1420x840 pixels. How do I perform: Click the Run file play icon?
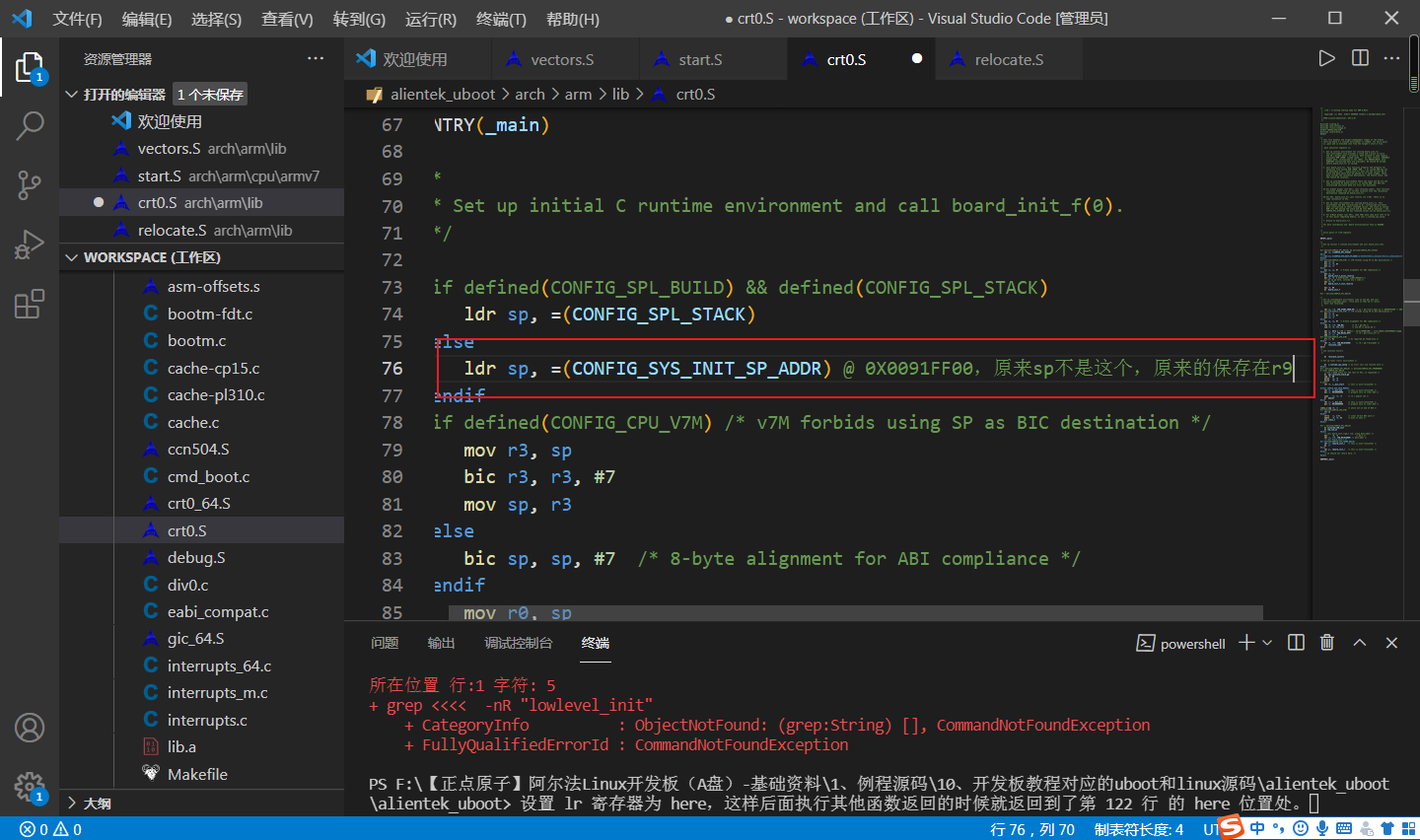pyautogui.click(x=1327, y=58)
